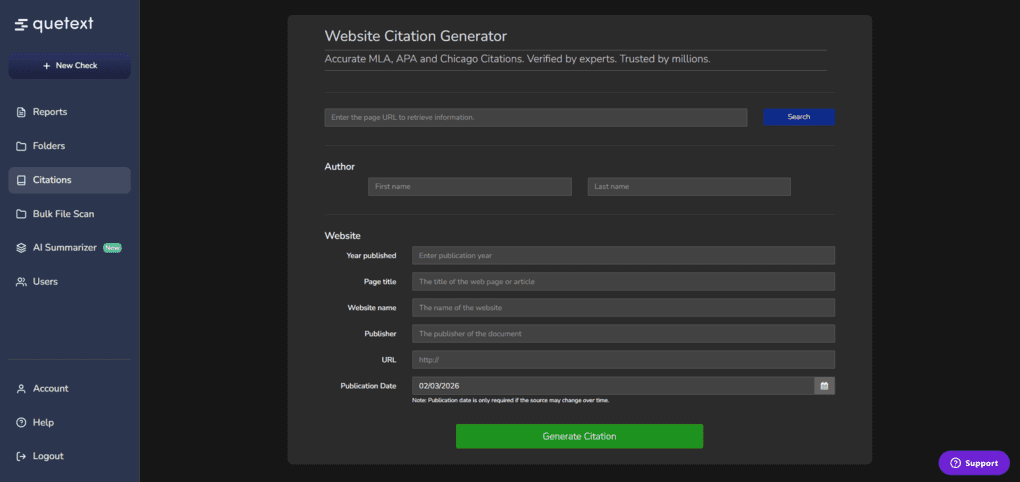Open Reports in the sidebar

70,112
